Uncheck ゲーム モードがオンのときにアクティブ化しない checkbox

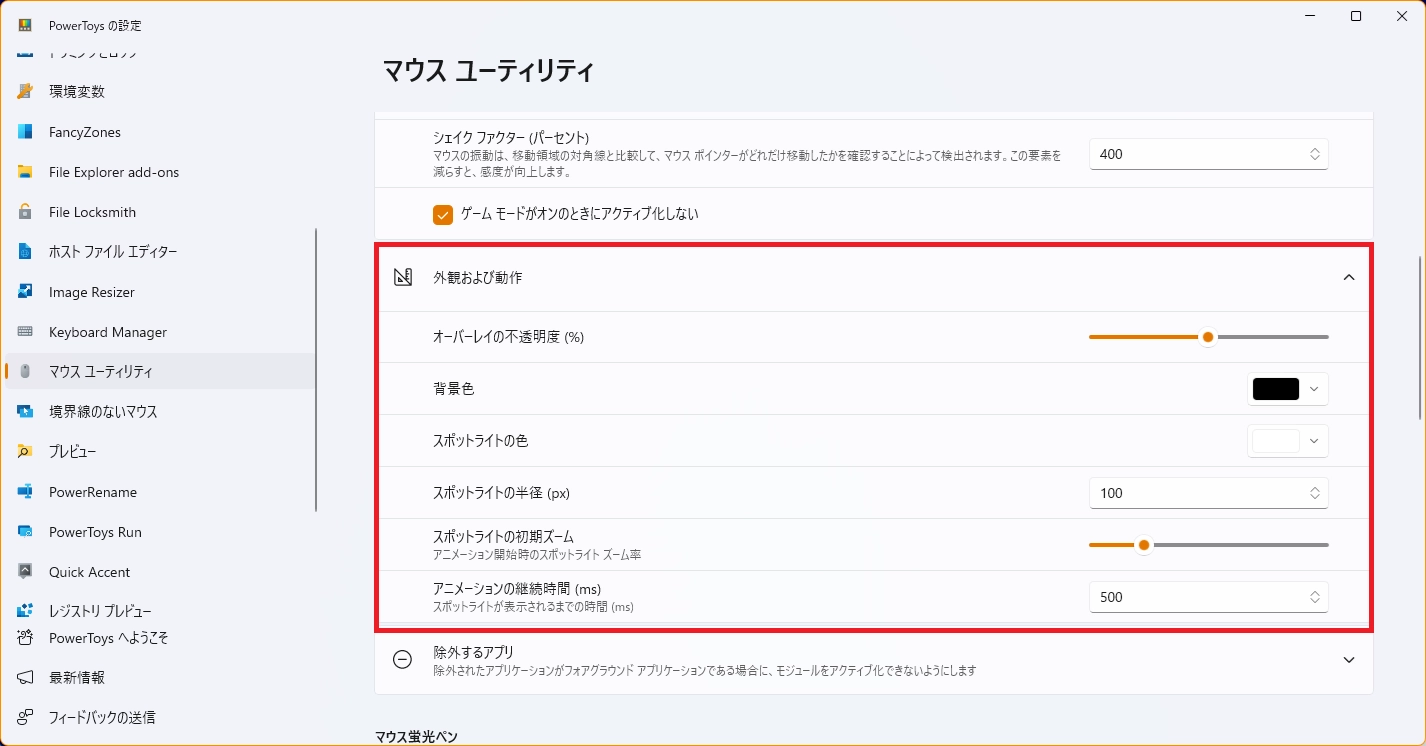coord(443,214)
